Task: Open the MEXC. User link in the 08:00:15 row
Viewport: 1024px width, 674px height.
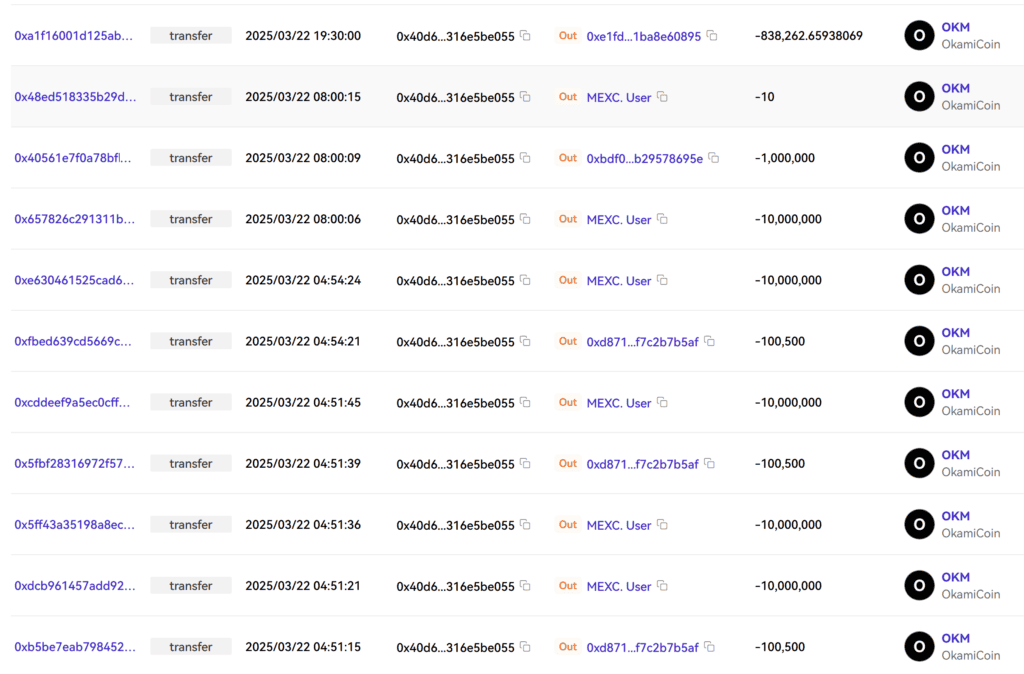Action: click(x=618, y=97)
